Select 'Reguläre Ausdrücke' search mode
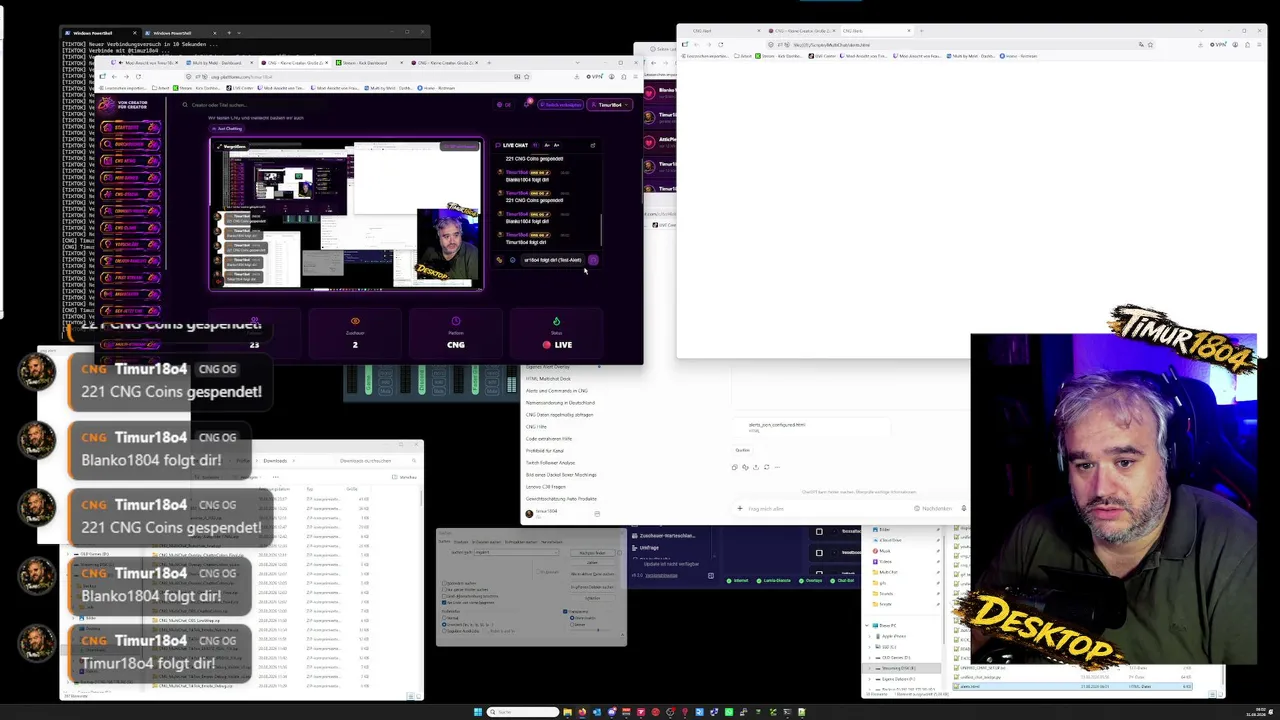Image resolution: width=1280 pixels, height=720 pixels. 461,630
